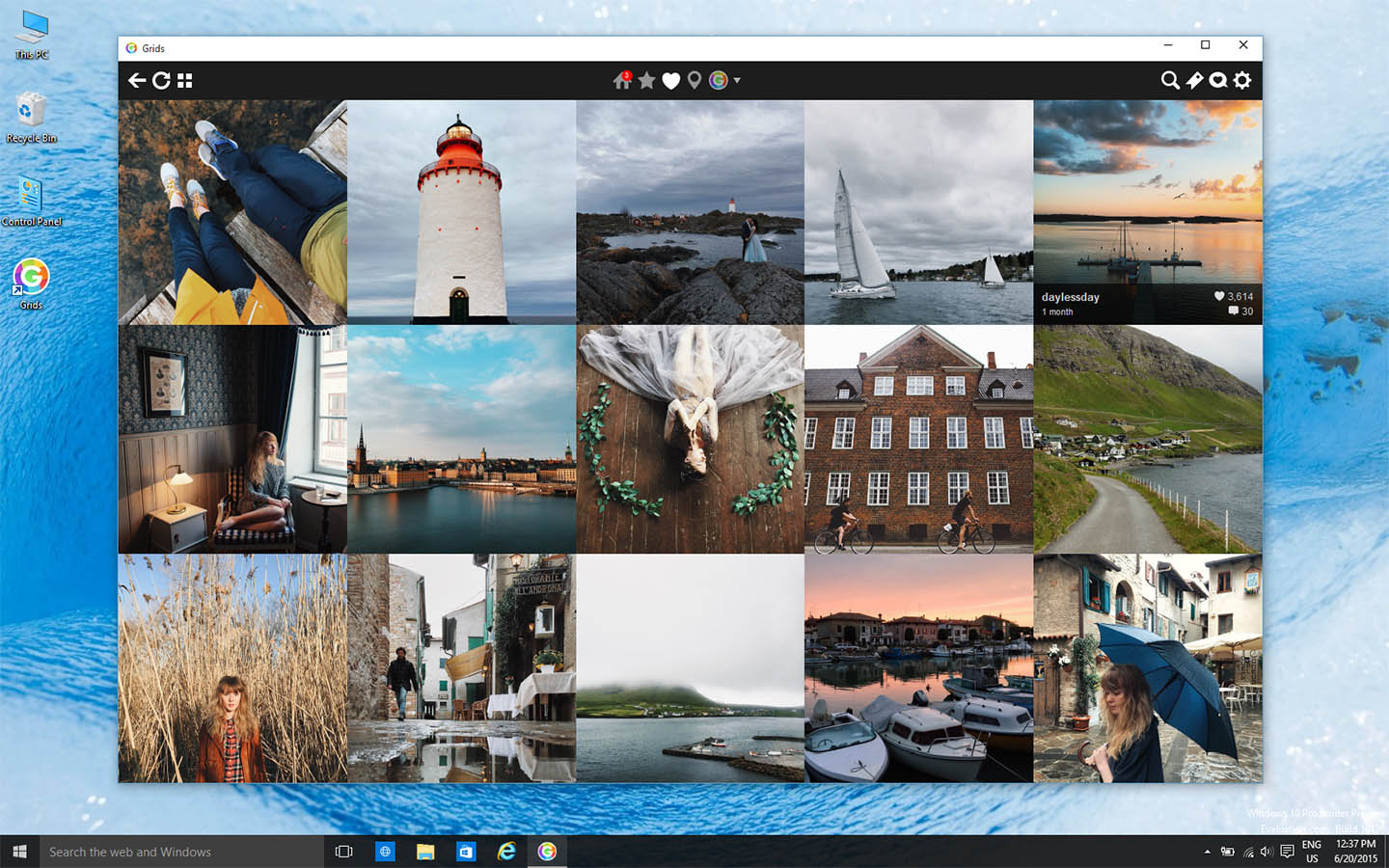Open the location pin feed

coord(694,81)
